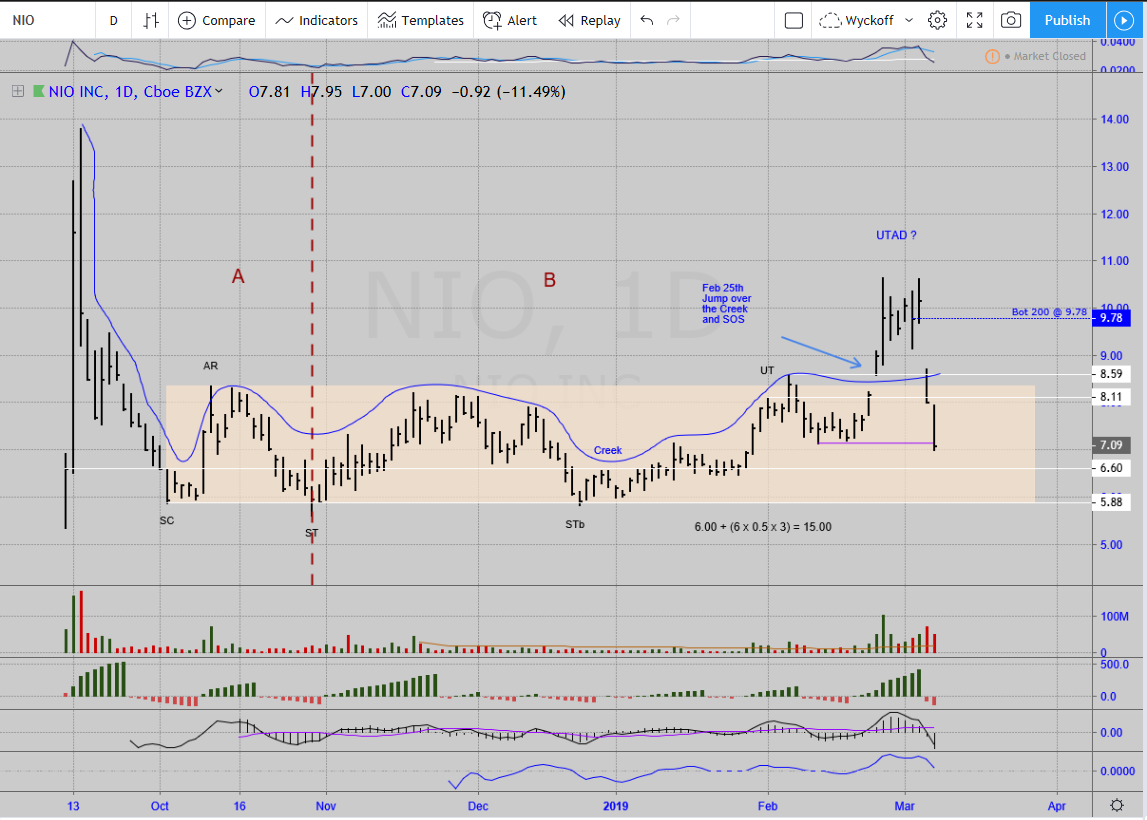Click the Publish button
This screenshot has width=1147, height=820.
[1067, 20]
